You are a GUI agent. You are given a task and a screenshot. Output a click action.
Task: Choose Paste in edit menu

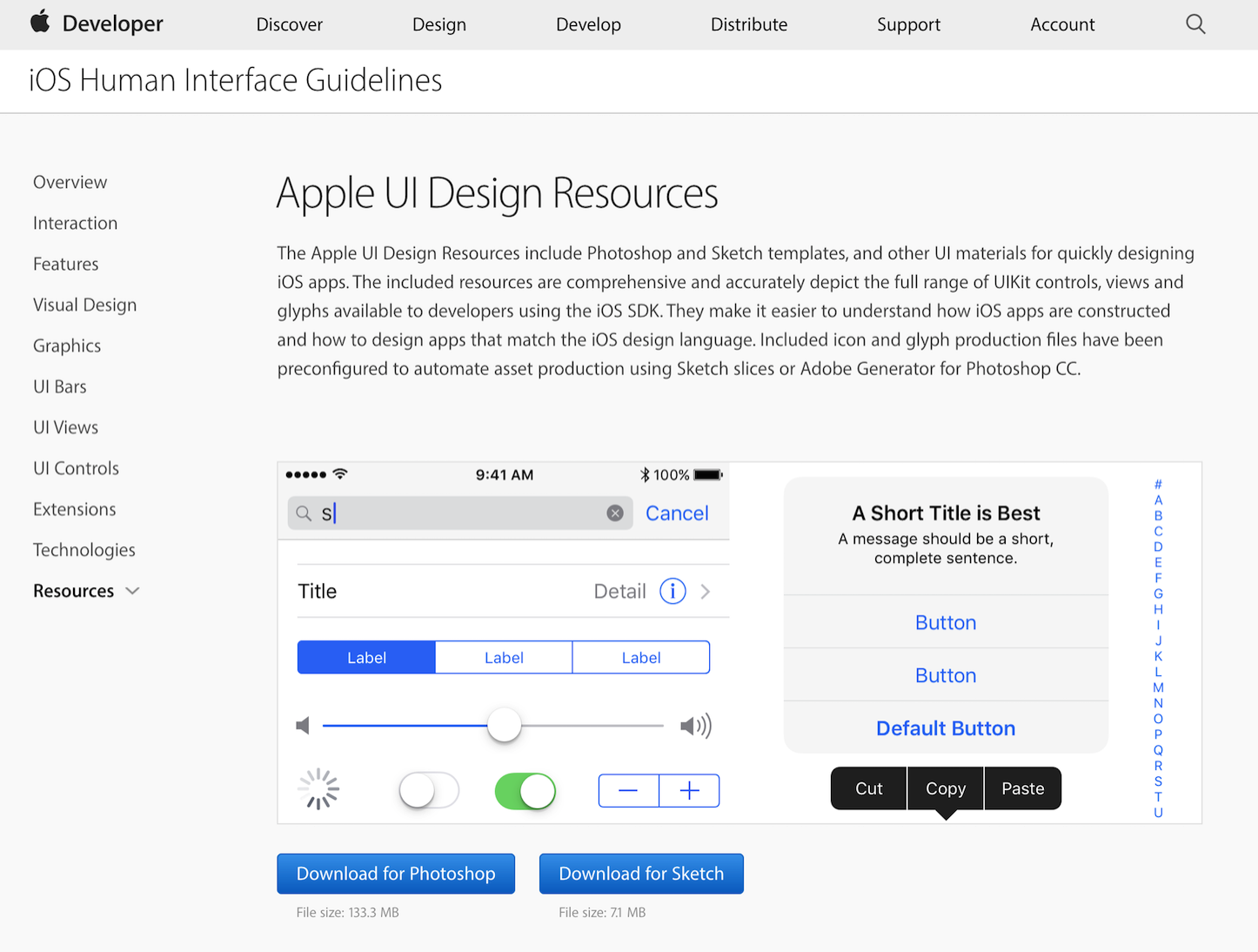click(1023, 788)
